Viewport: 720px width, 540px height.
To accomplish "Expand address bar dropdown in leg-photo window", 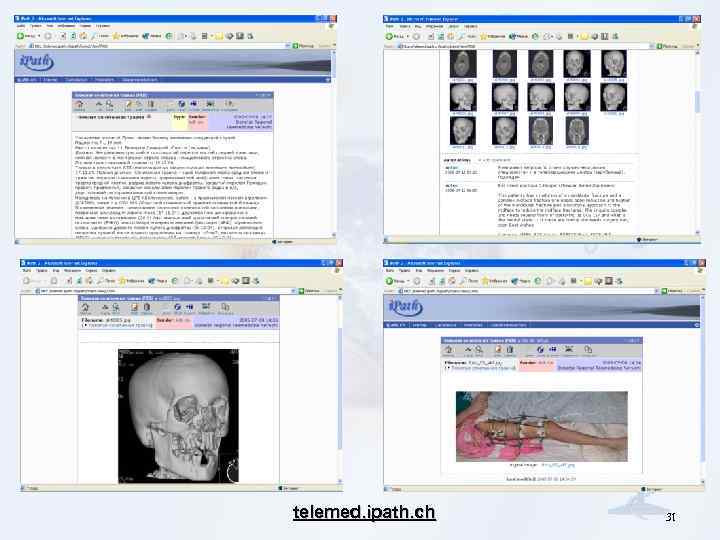I will (657, 291).
